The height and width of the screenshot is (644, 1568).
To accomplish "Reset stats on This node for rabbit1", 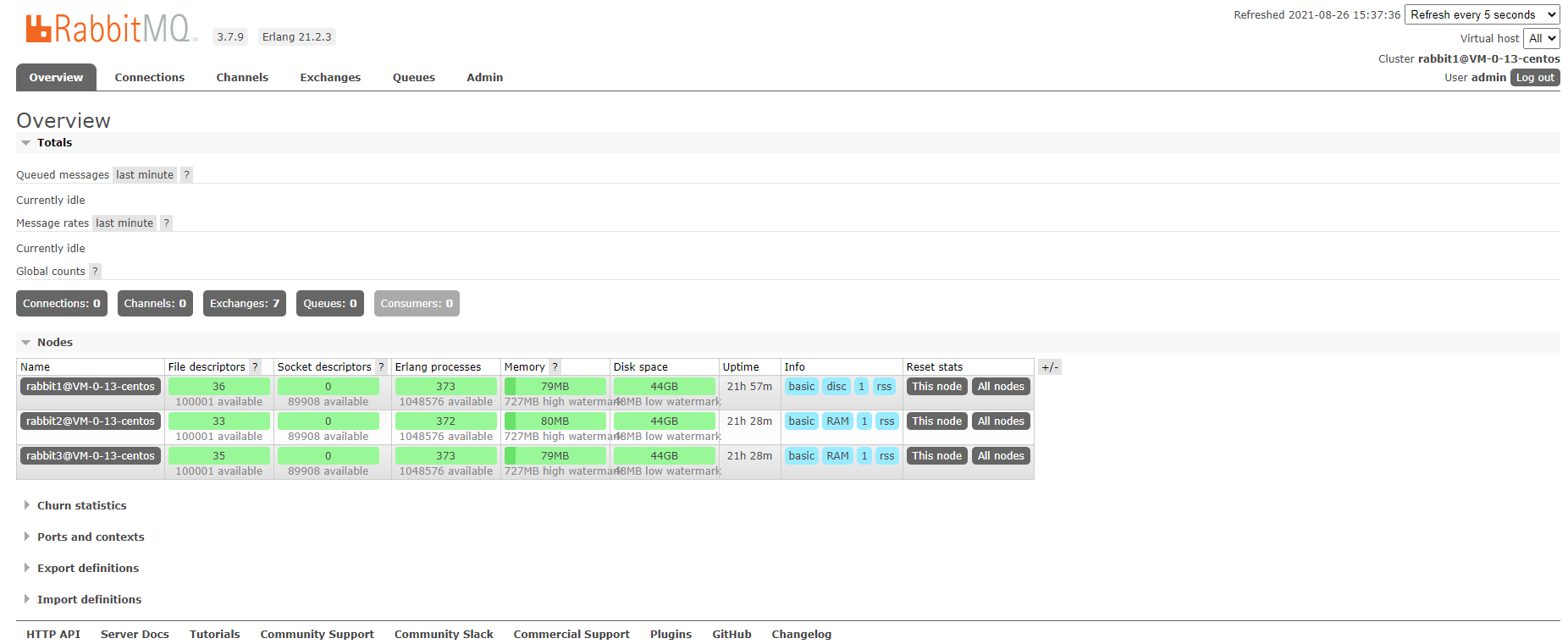I will [x=936, y=387].
